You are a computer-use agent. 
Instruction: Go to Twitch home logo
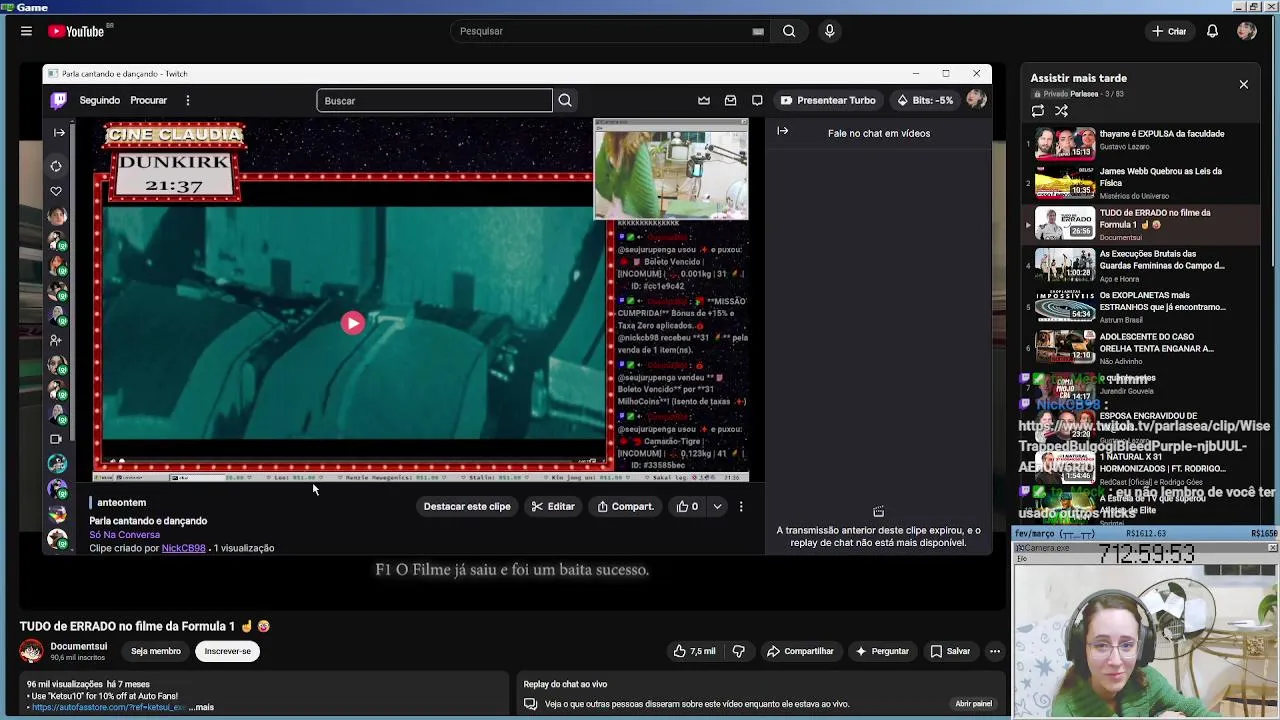(60, 100)
